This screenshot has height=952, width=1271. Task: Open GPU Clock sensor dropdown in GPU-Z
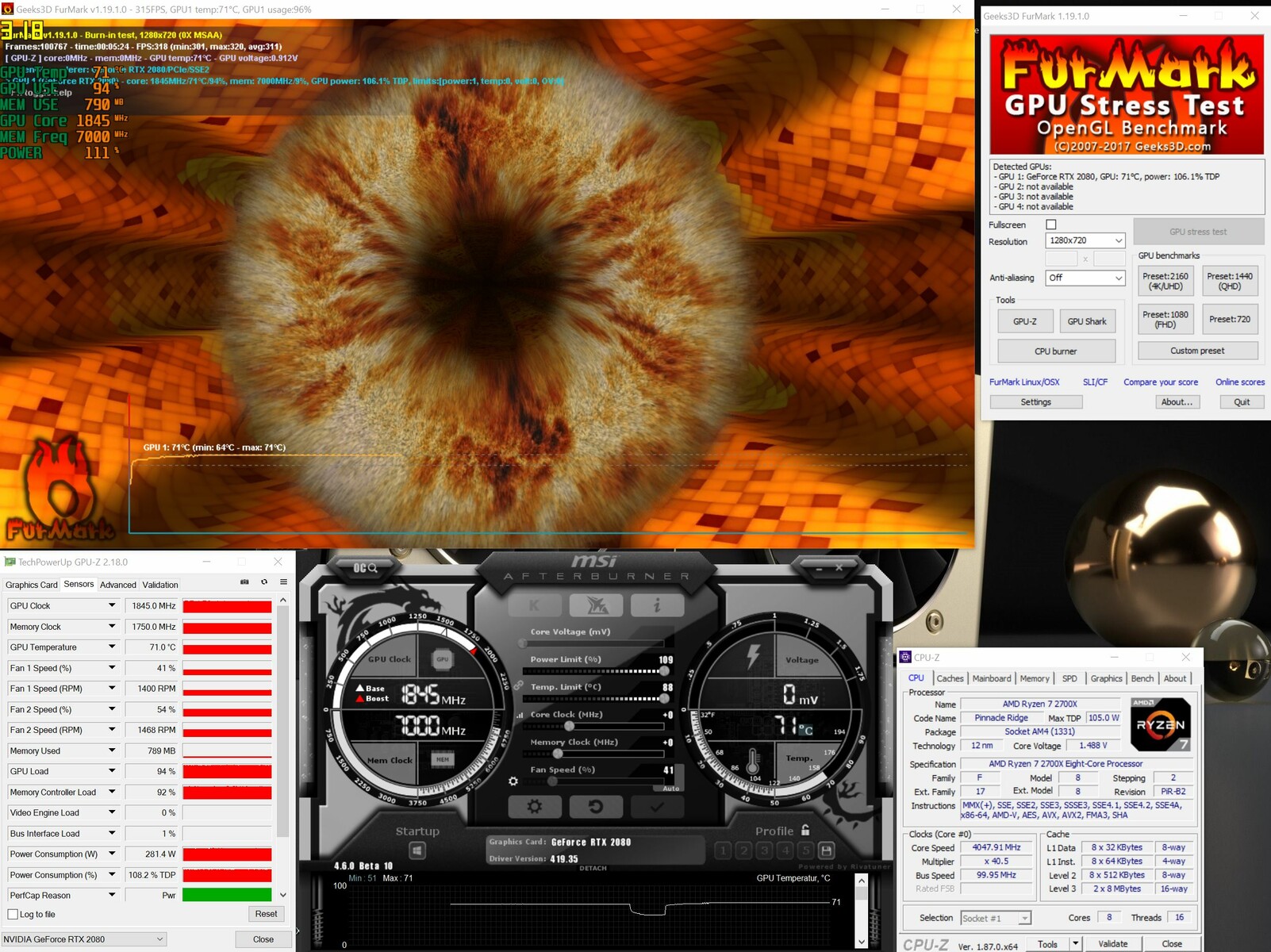tap(112, 605)
